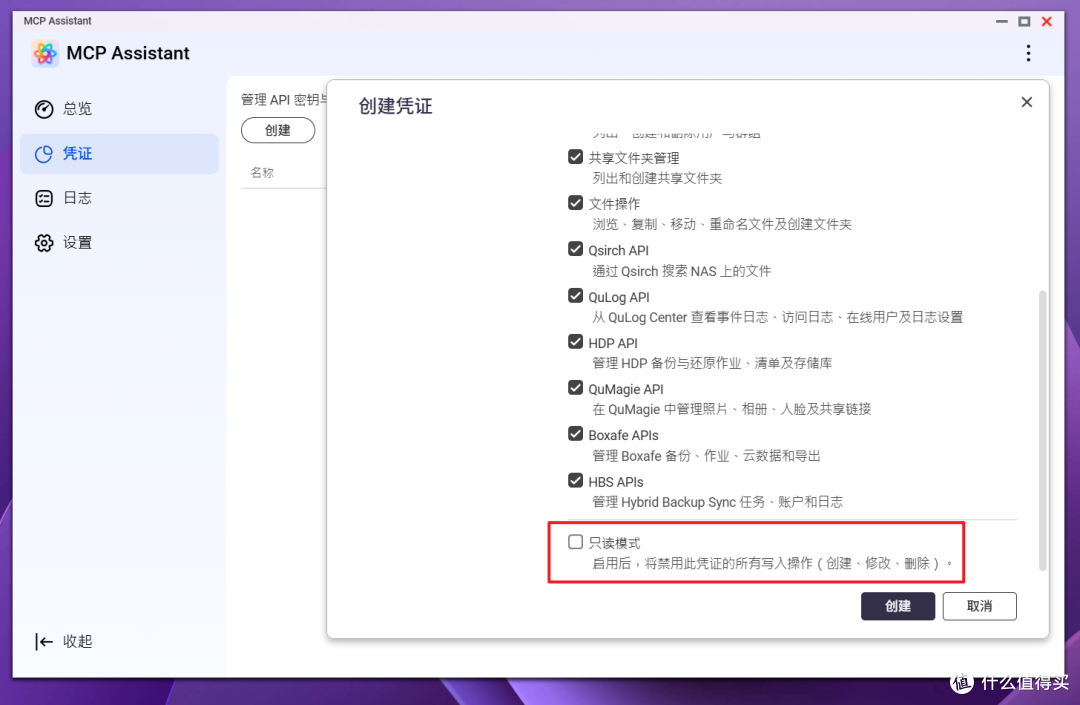1080x705 pixels.
Task: Click the MCP Assistant flower logo icon
Action: (45, 53)
